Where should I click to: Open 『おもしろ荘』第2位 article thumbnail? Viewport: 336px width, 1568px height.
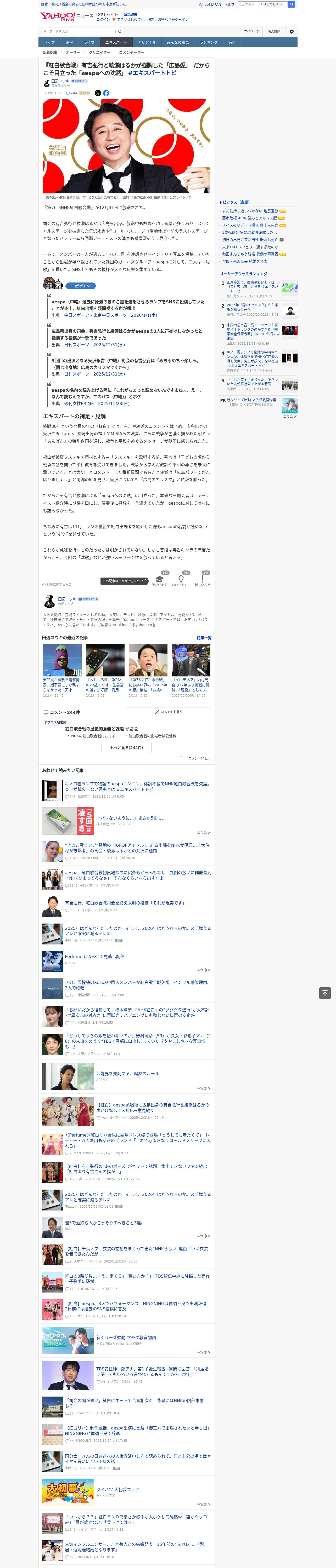(x=105, y=660)
